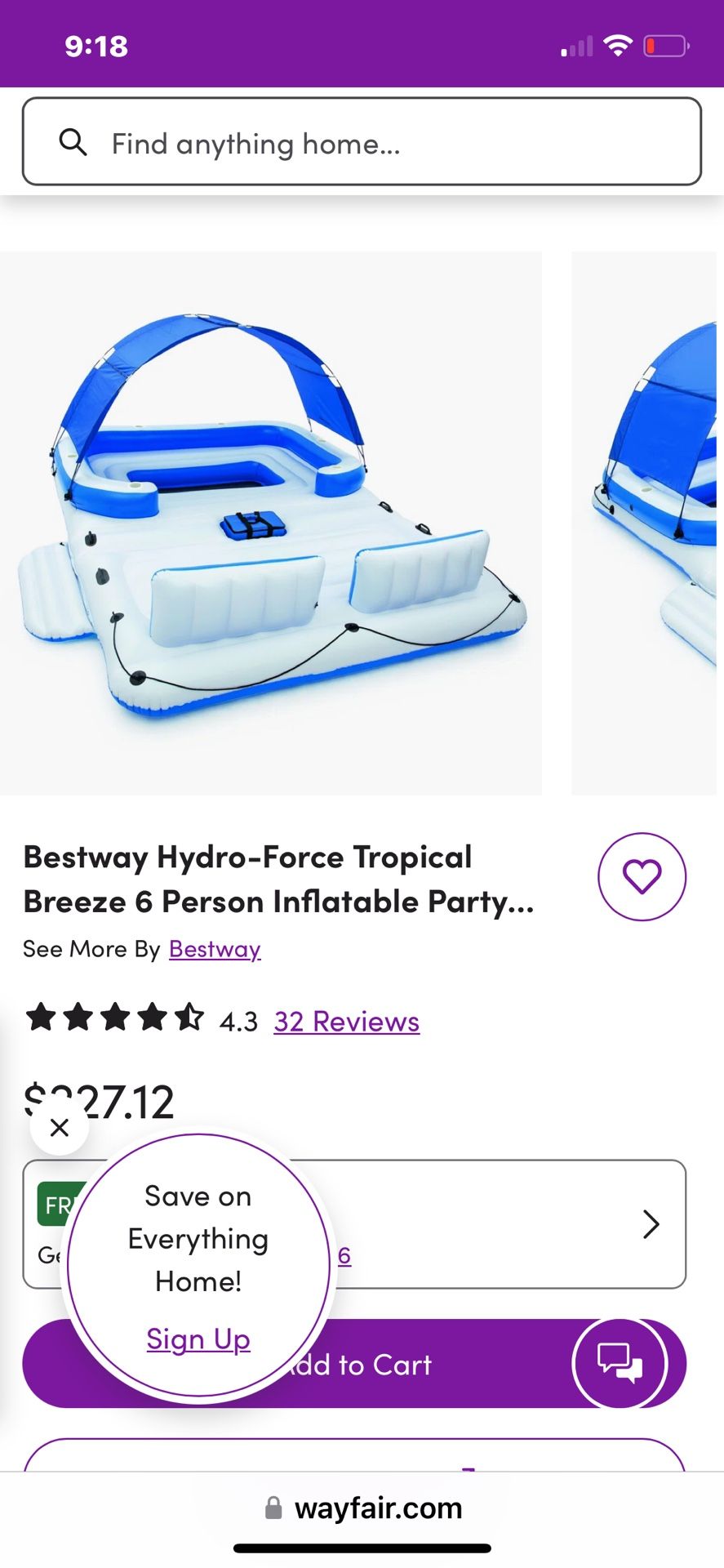Tap the lock icon beside wayfair.com
724x1568 pixels.
click(x=273, y=1508)
